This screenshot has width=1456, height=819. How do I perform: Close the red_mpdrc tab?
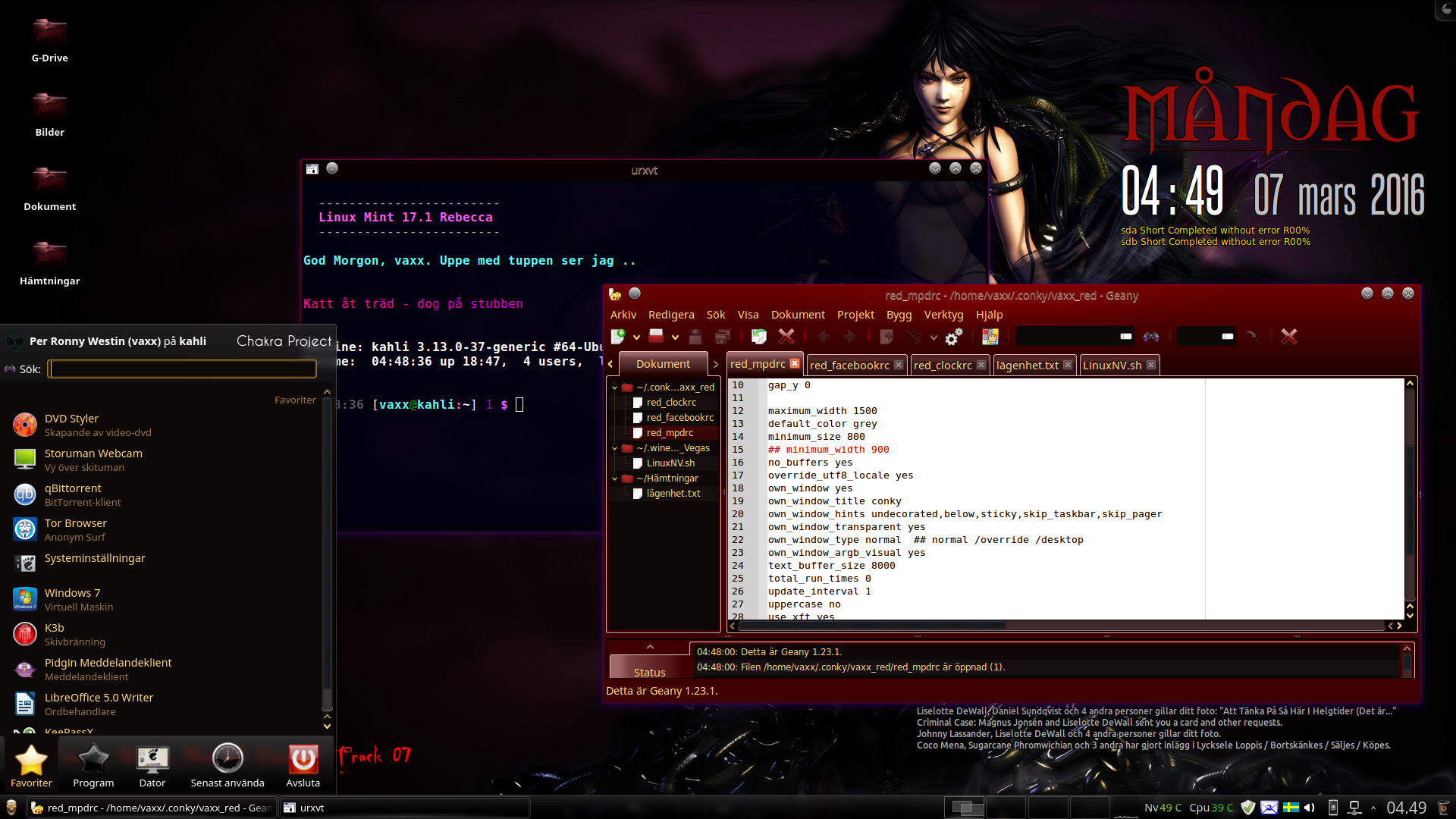(x=795, y=364)
